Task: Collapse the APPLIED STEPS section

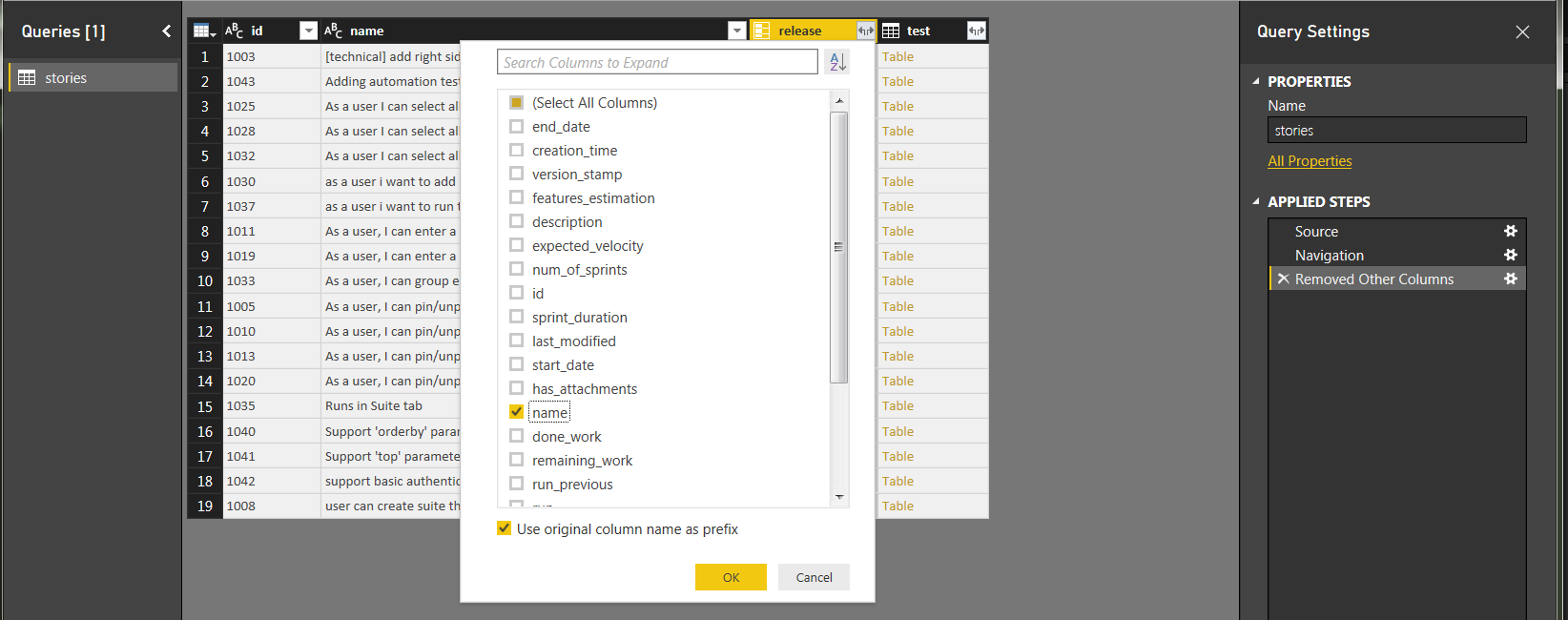Action: pyautogui.click(x=1256, y=201)
